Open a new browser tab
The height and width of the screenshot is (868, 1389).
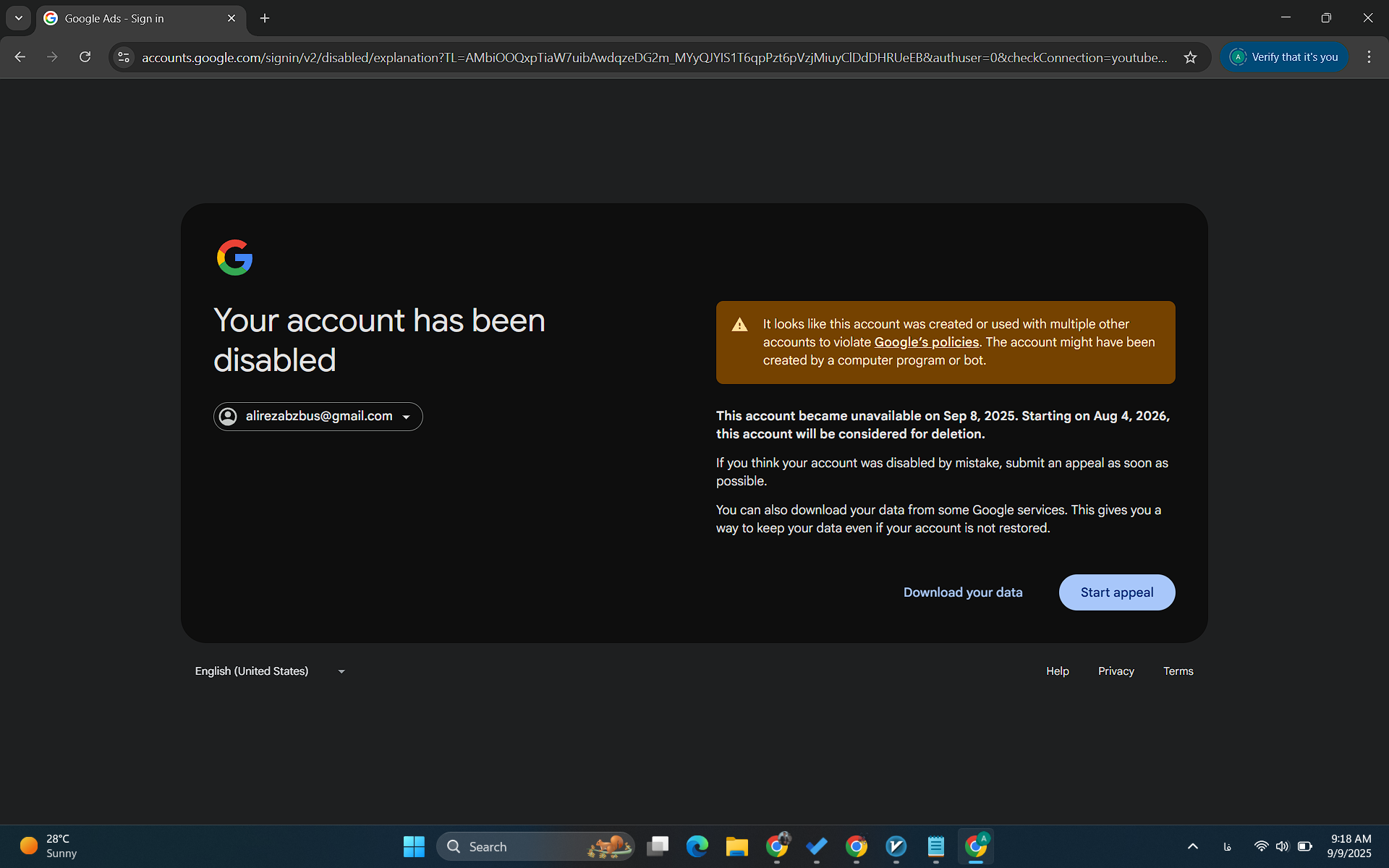click(265, 18)
